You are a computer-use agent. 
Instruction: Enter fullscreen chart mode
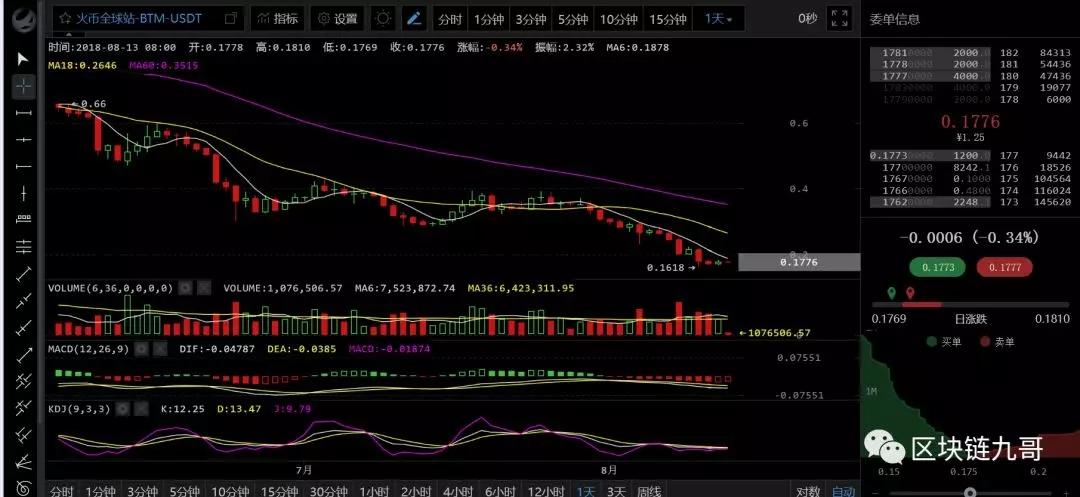click(x=839, y=19)
